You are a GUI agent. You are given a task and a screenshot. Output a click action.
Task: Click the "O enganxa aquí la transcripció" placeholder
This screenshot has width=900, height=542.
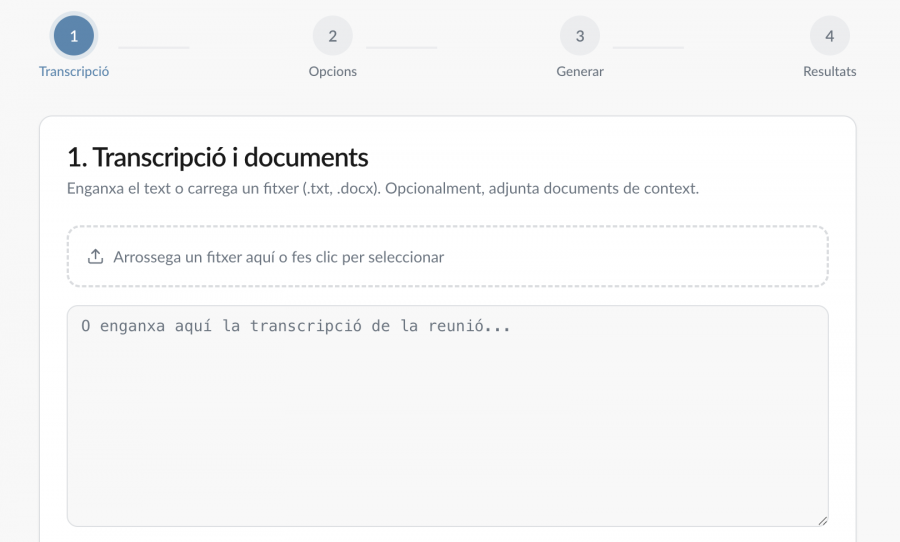[x=296, y=327]
